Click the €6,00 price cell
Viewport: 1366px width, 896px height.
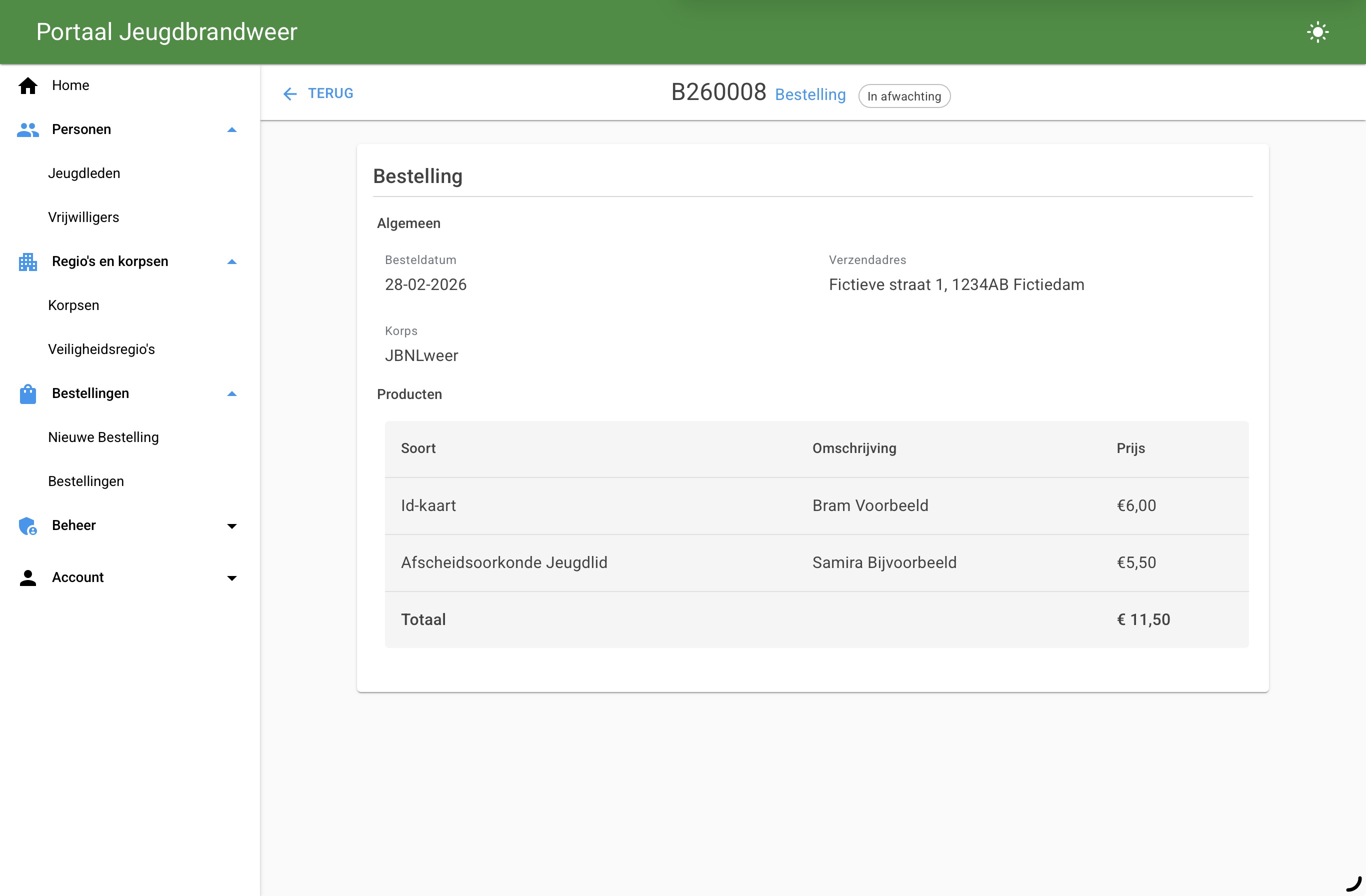click(1136, 505)
